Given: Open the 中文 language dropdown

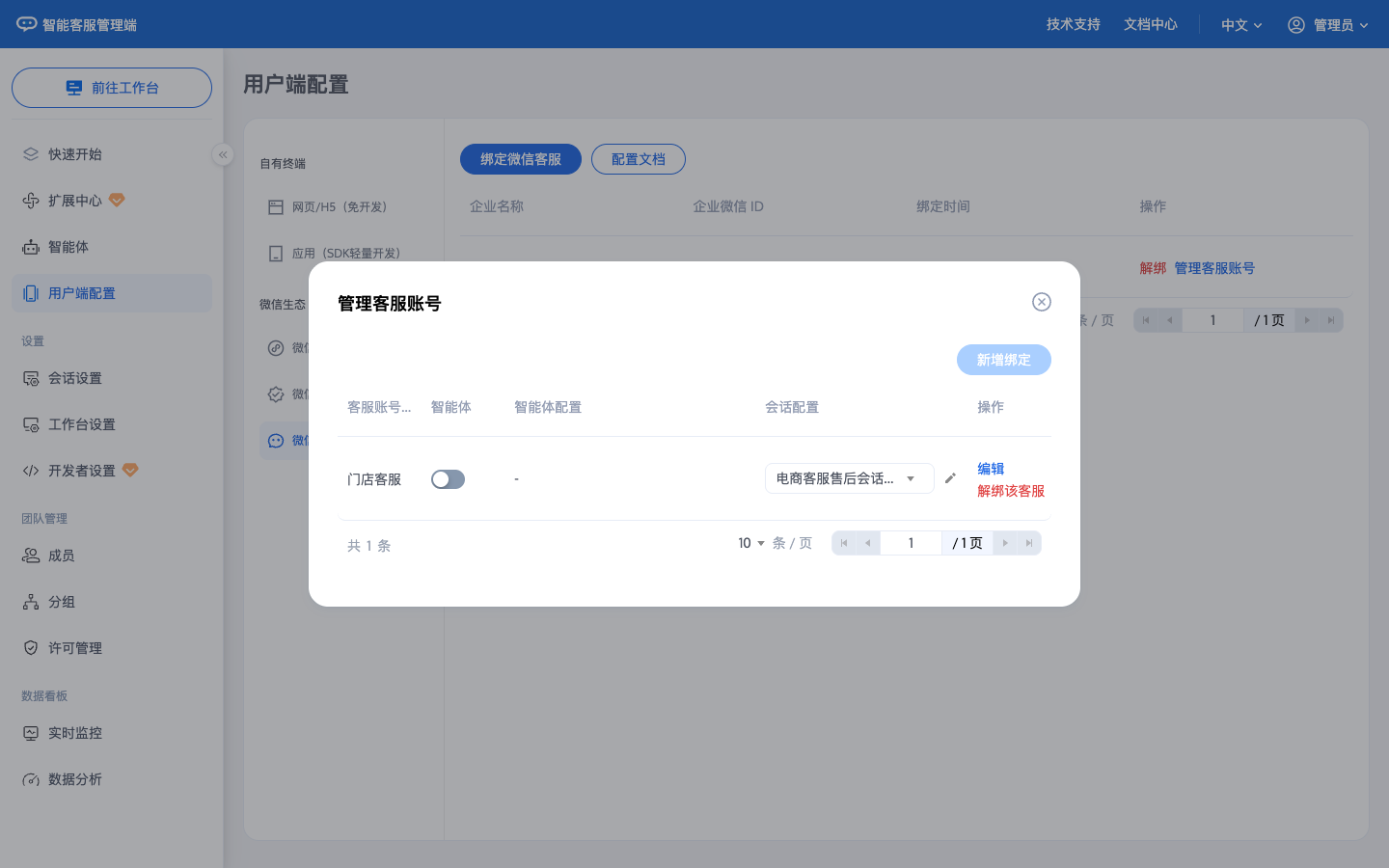Looking at the screenshot, I should coord(1241,25).
